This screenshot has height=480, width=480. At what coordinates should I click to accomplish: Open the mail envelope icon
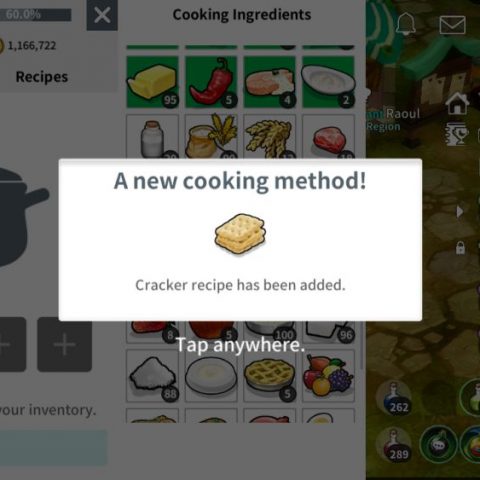(452, 25)
